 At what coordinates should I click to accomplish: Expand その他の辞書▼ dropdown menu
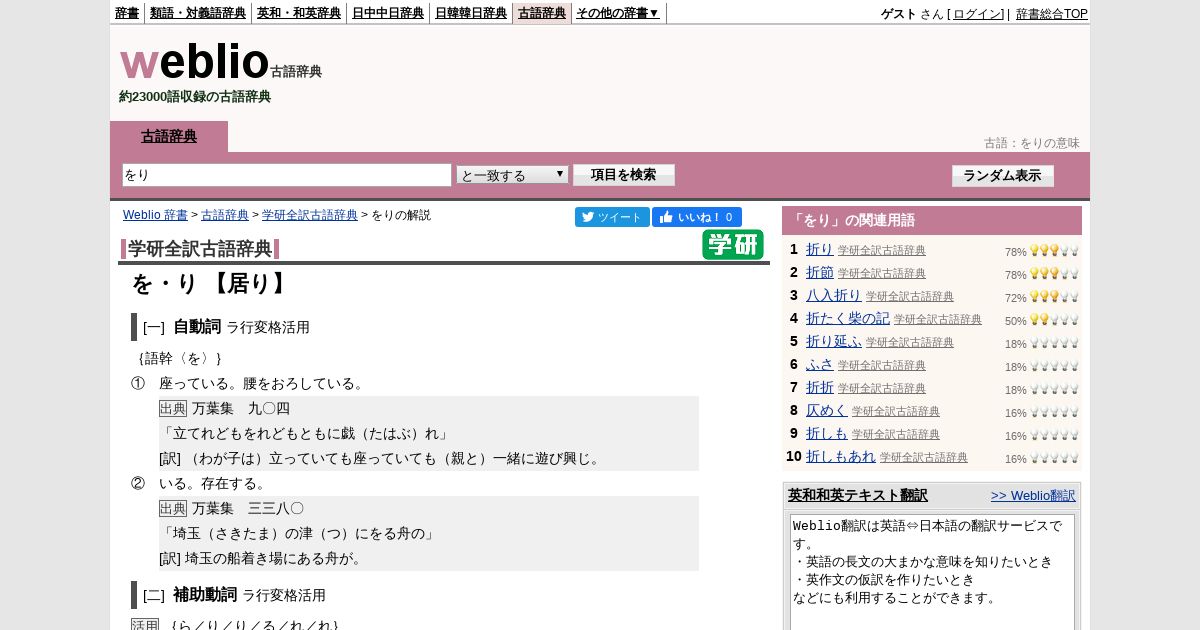tap(618, 13)
